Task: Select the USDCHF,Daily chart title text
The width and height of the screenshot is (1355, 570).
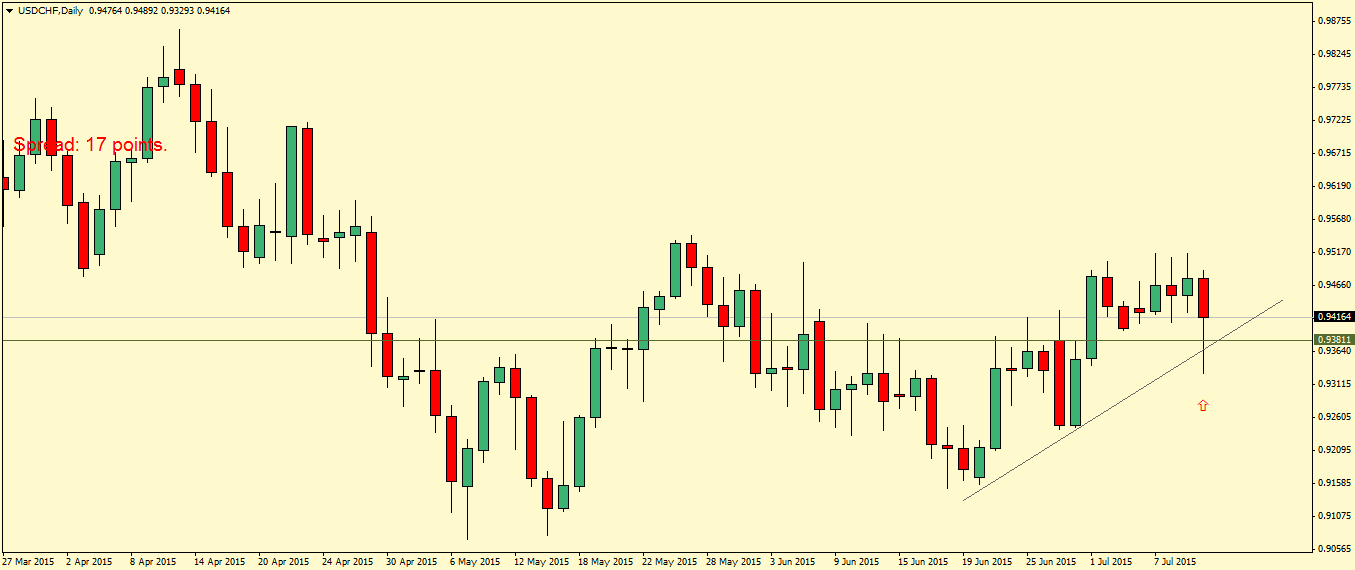Action: pyautogui.click(x=51, y=10)
